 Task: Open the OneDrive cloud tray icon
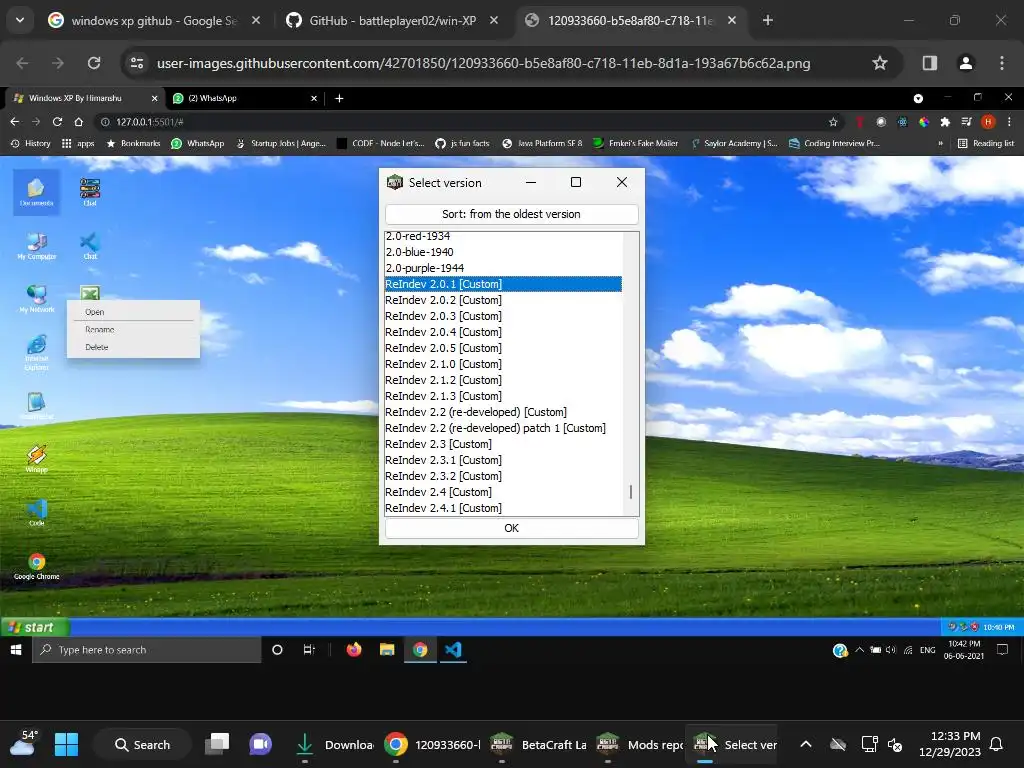pos(838,744)
